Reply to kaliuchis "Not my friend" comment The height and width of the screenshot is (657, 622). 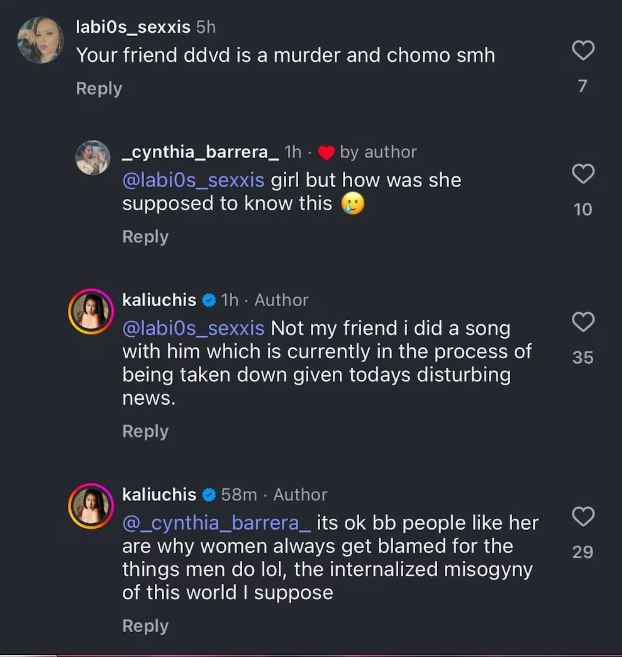coord(145,431)
